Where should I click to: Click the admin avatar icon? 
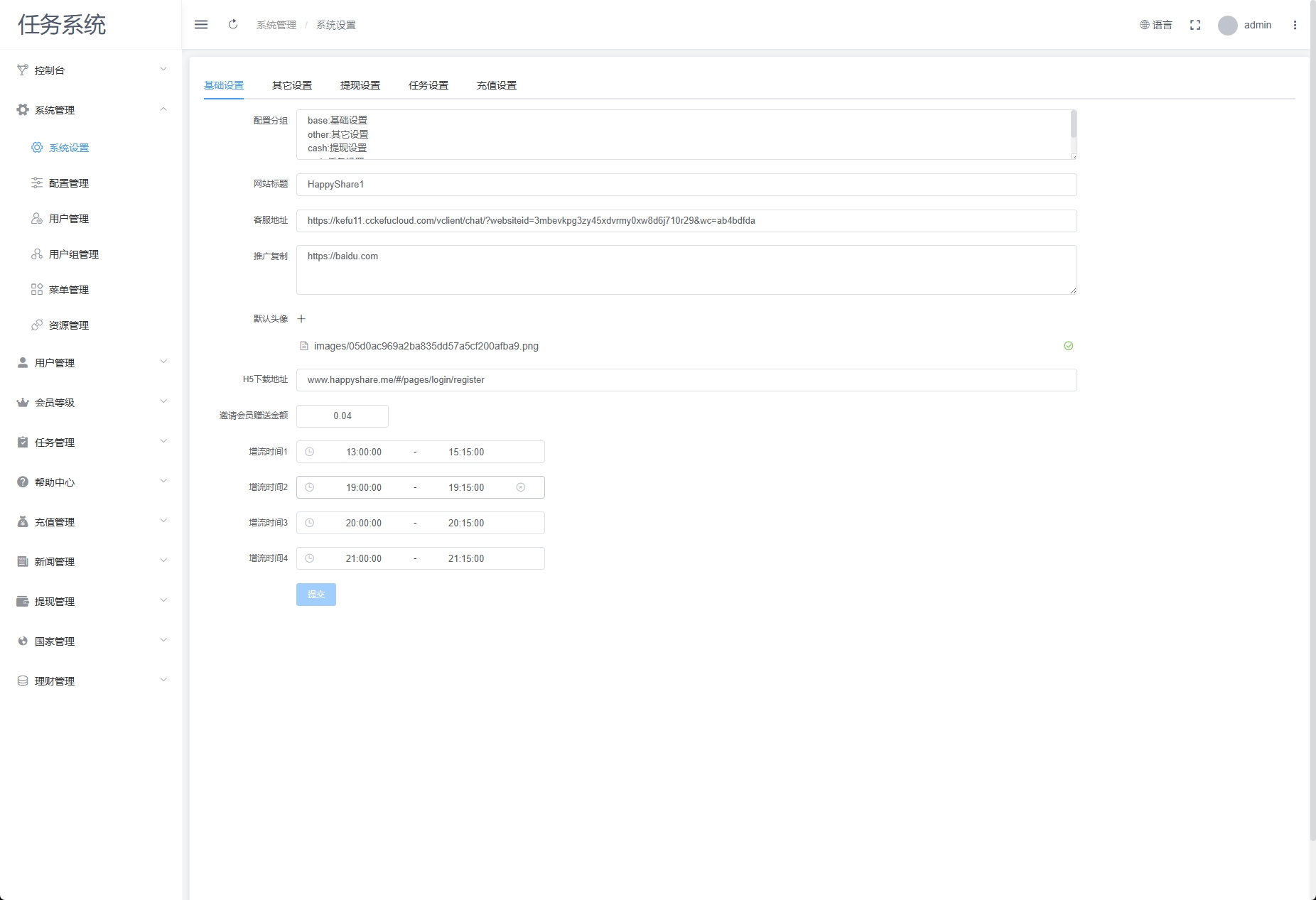pos(1227,26)
